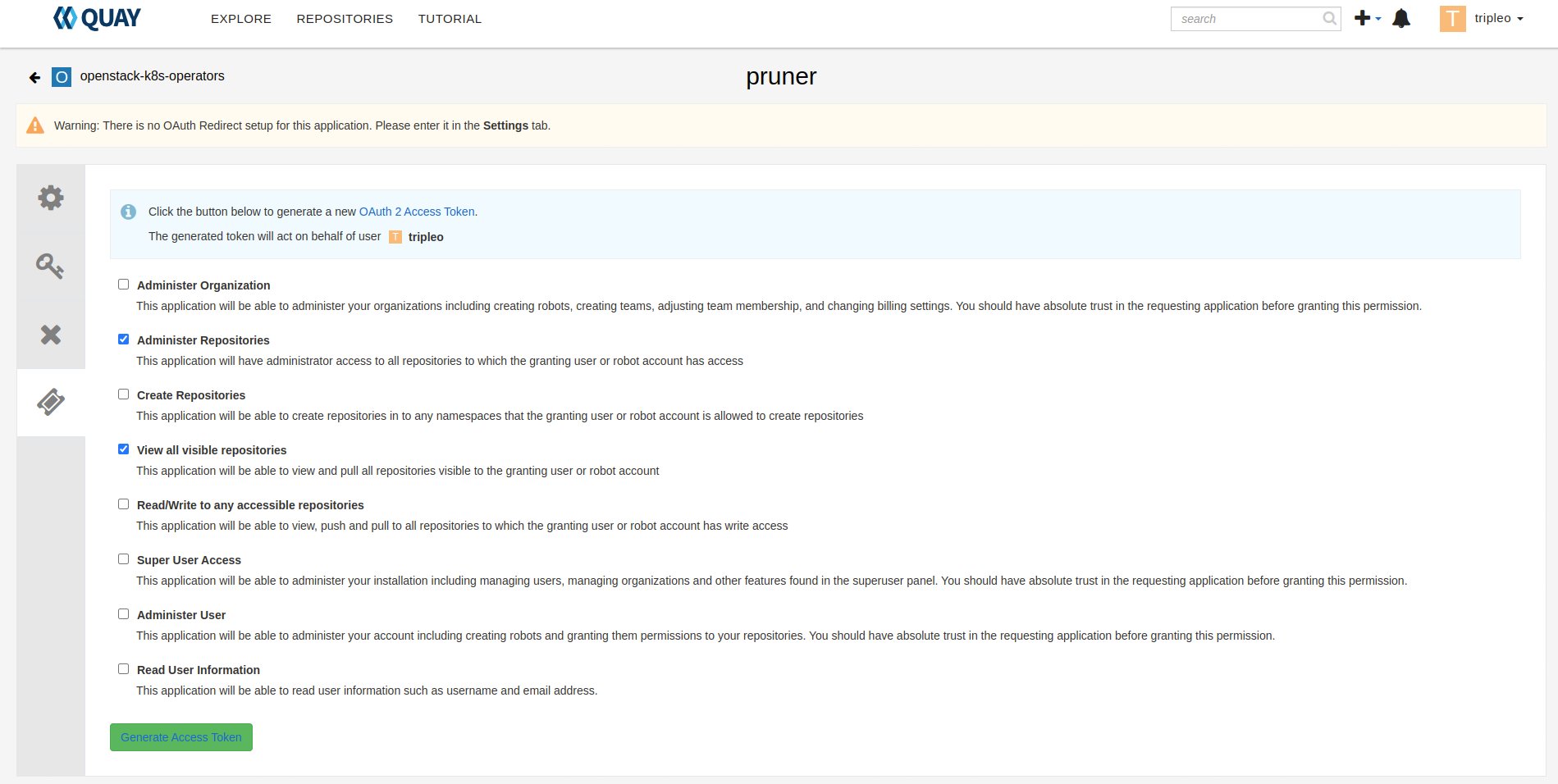Select the Generate Token ticket icon

tap(51, 402)
